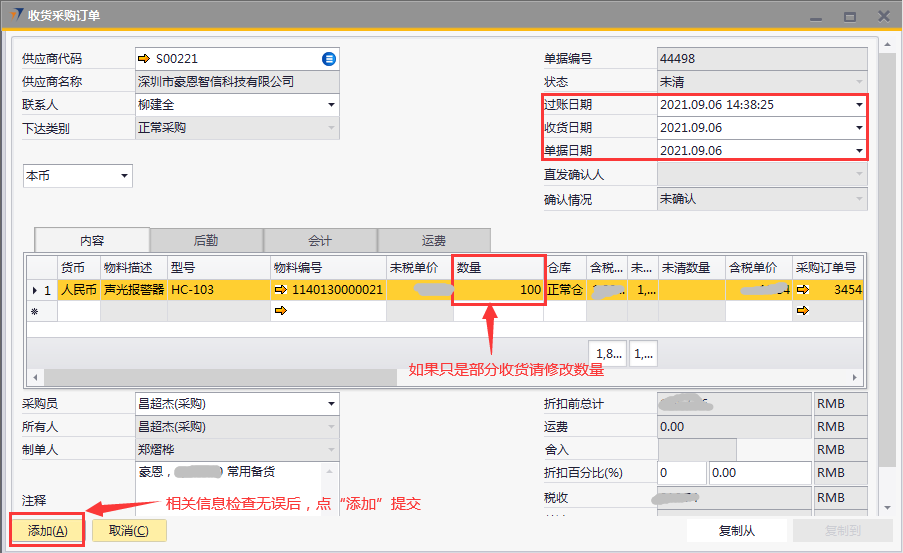This screenshot has width=903, height=553.
Task: Click orange link arrow beside supplier code S00221
Action: (144, 59)
